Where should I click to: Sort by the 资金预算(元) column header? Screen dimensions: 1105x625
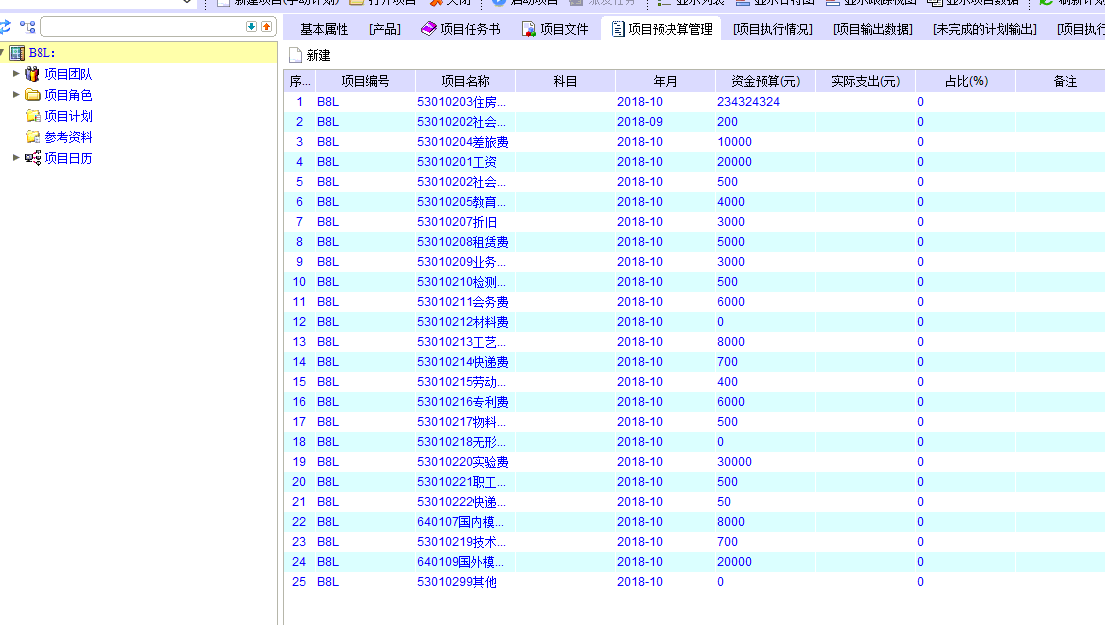coord(765,82)
